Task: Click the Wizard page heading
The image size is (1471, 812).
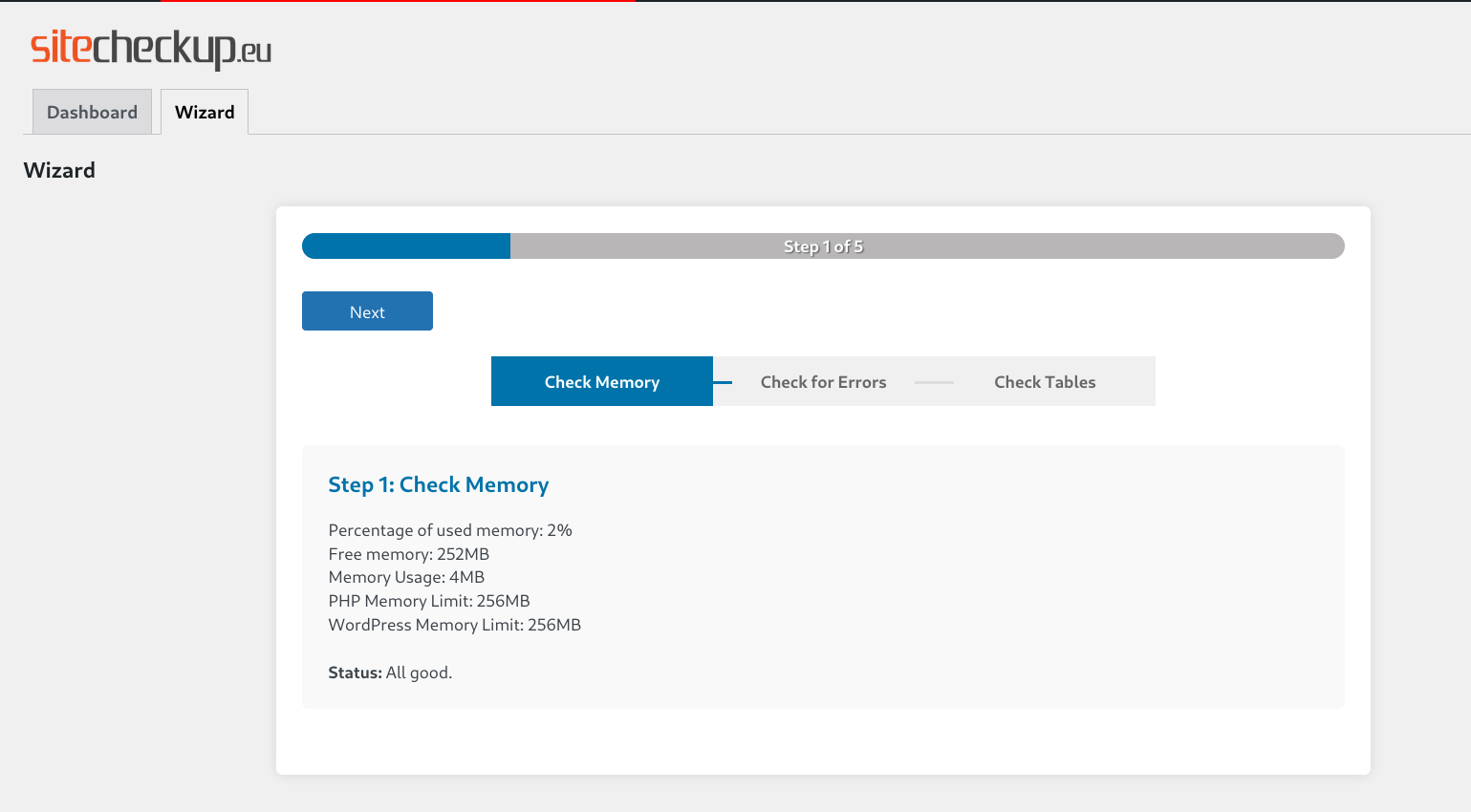Action: coord(59,170)
